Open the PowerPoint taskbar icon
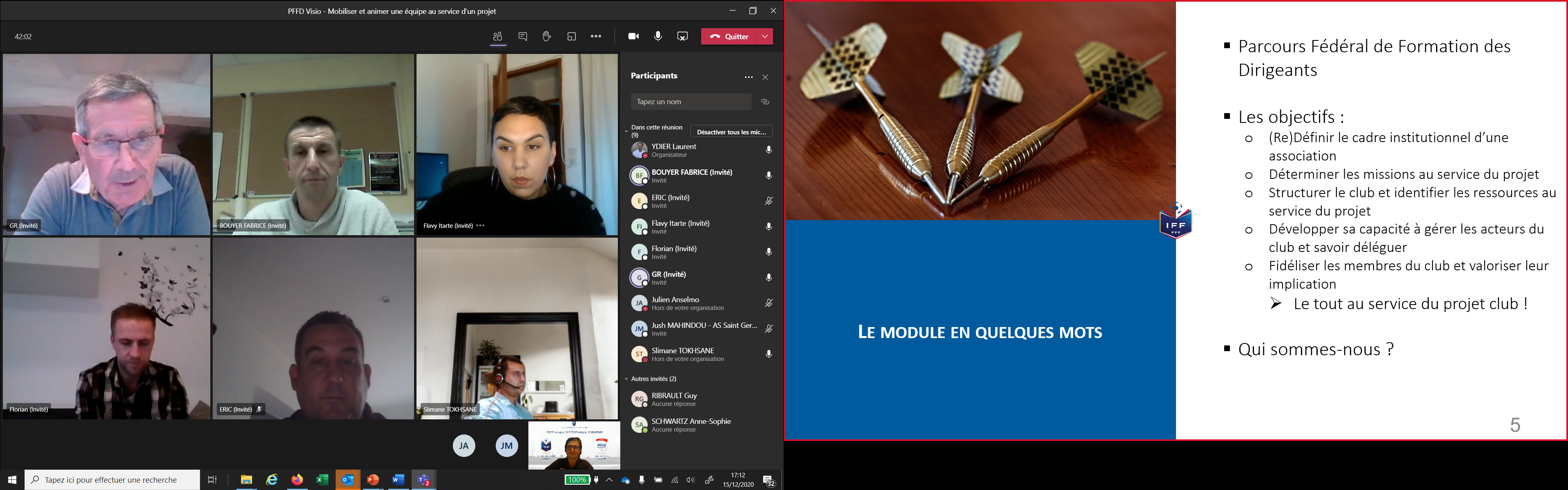 373,480
